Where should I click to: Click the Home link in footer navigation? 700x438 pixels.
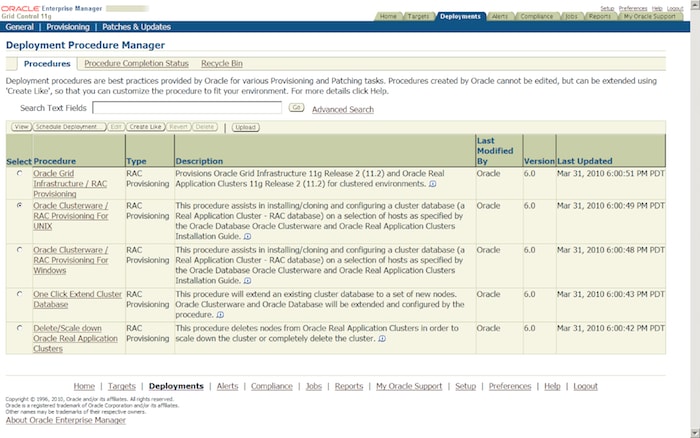[x=84, y=386]
